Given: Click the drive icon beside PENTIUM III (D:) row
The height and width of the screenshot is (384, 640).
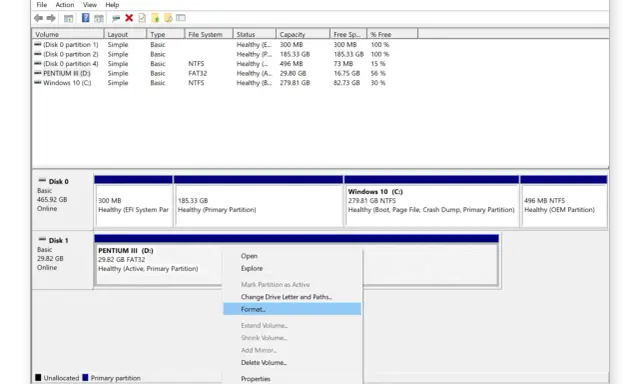Looking at the screenshot, I should (x=38, y=73).
